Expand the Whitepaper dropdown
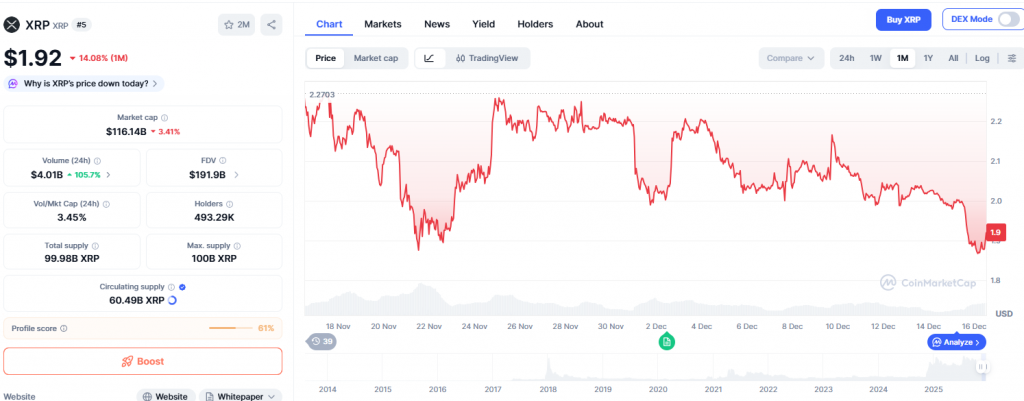 point(240,397)
